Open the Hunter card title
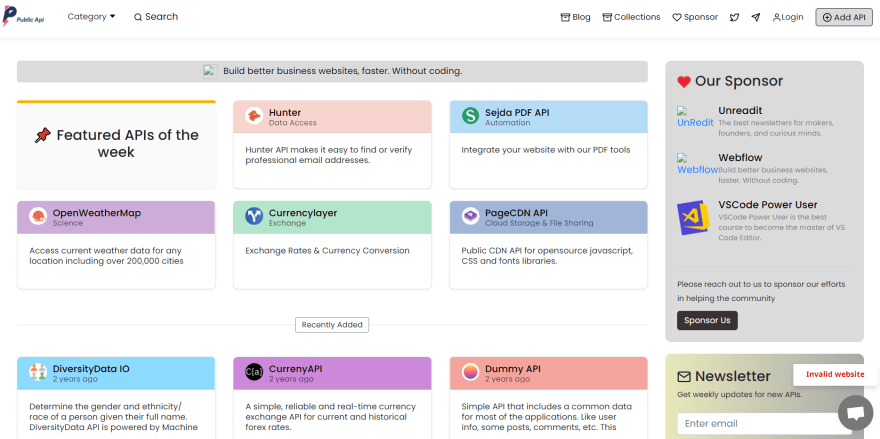This screenshot has height=439, width=880. 285,112
